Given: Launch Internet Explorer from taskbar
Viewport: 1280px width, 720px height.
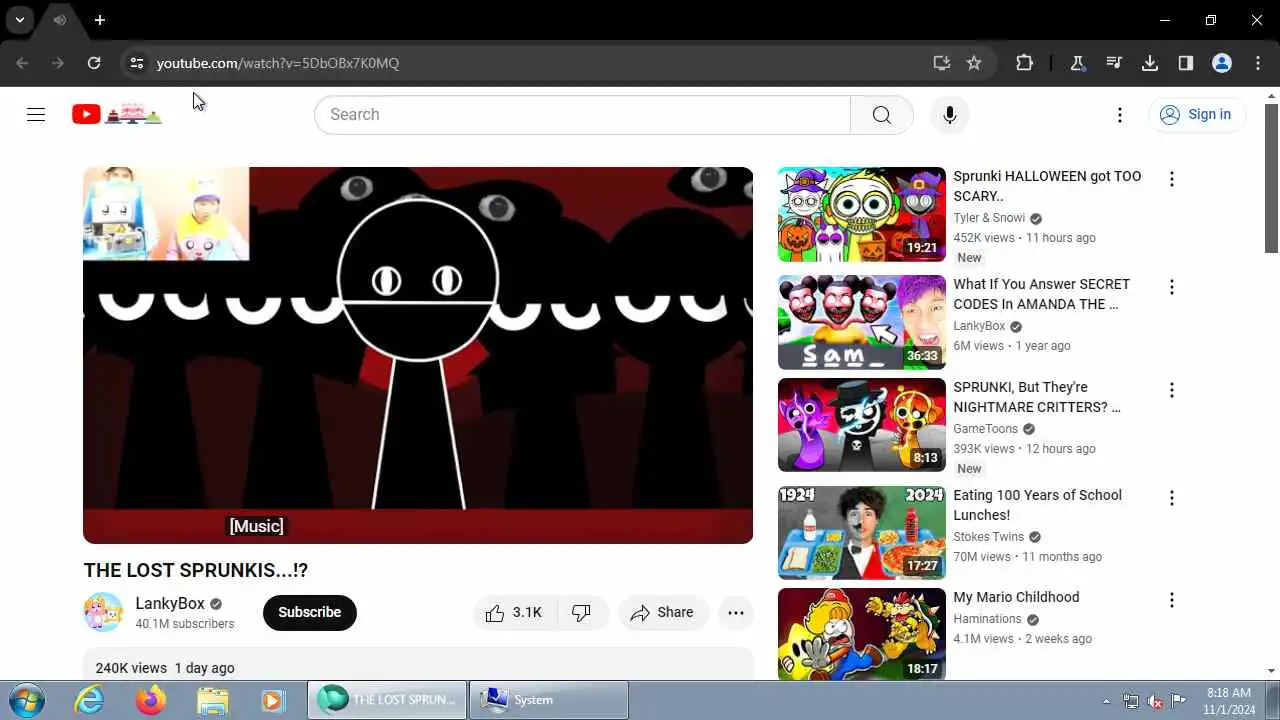Looking at the screenshot, I should coord(90,701).
